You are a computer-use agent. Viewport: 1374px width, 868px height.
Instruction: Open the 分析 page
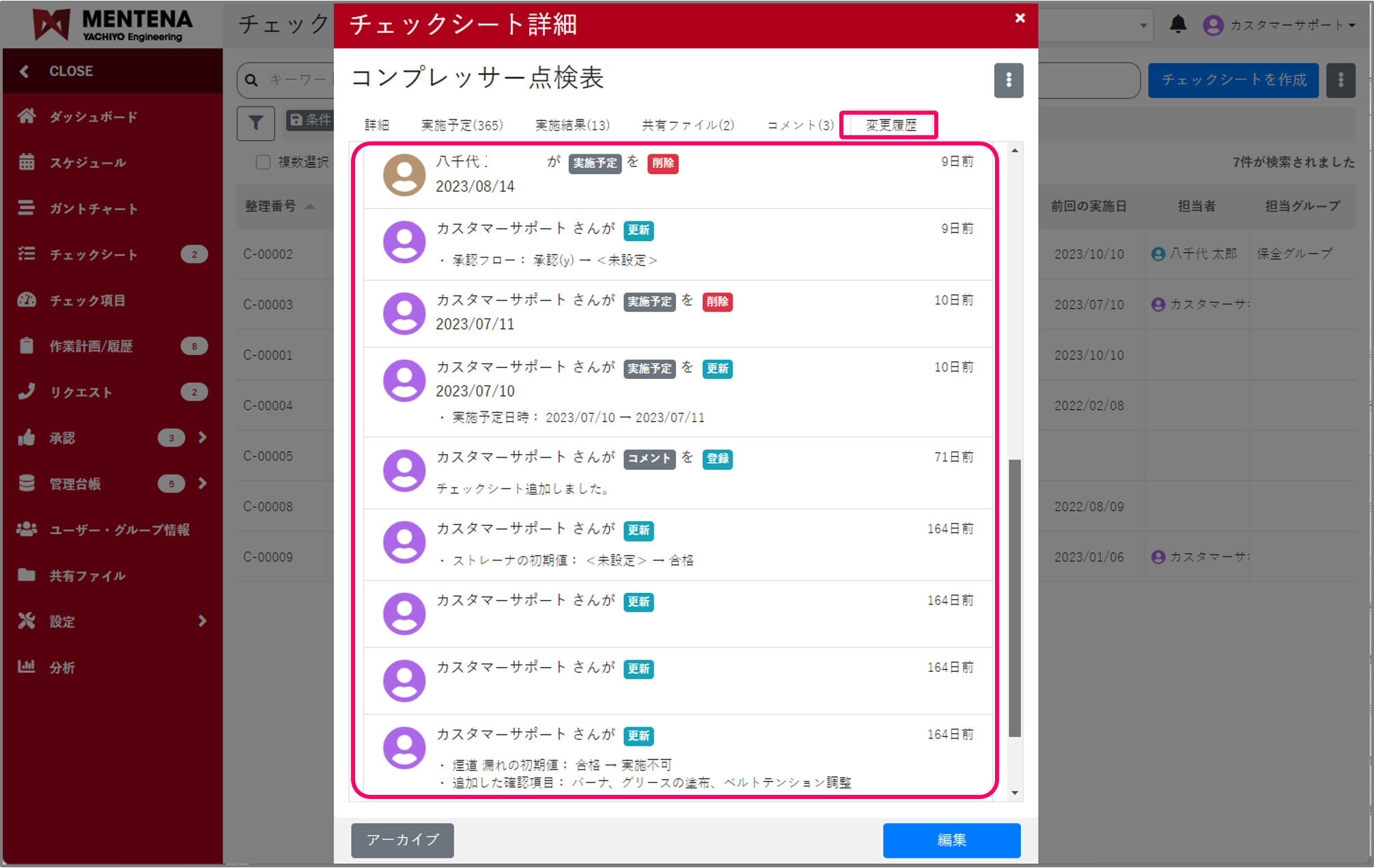(62, 667)
